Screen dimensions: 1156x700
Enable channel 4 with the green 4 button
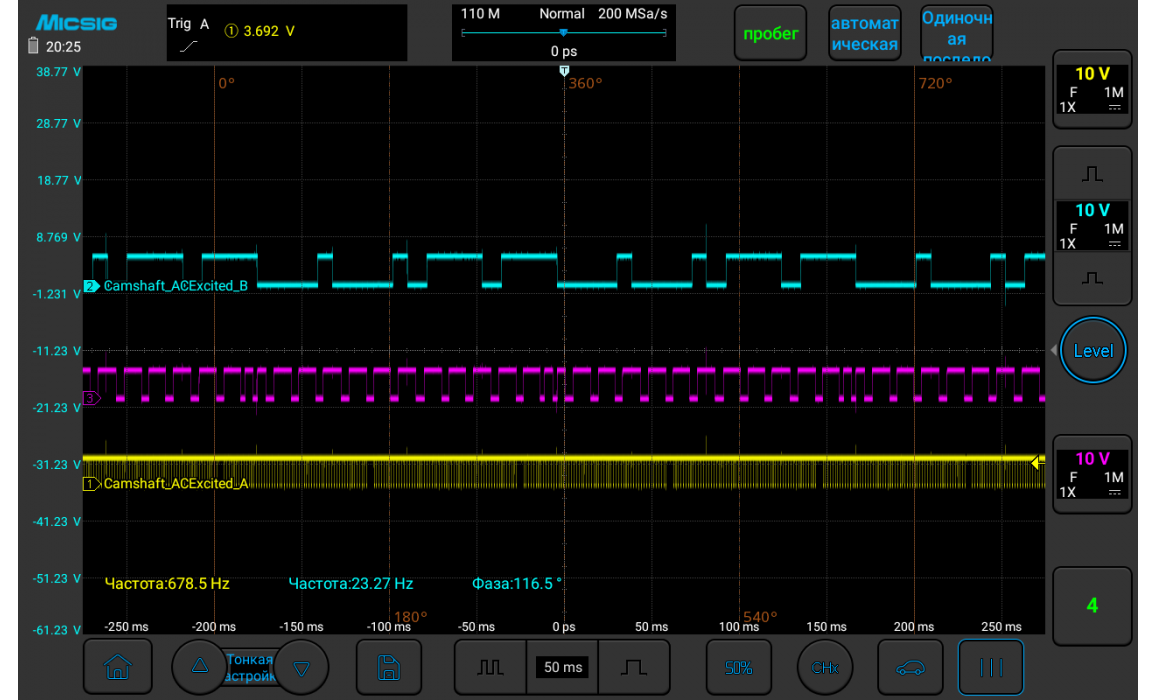tap(1092, 605)
